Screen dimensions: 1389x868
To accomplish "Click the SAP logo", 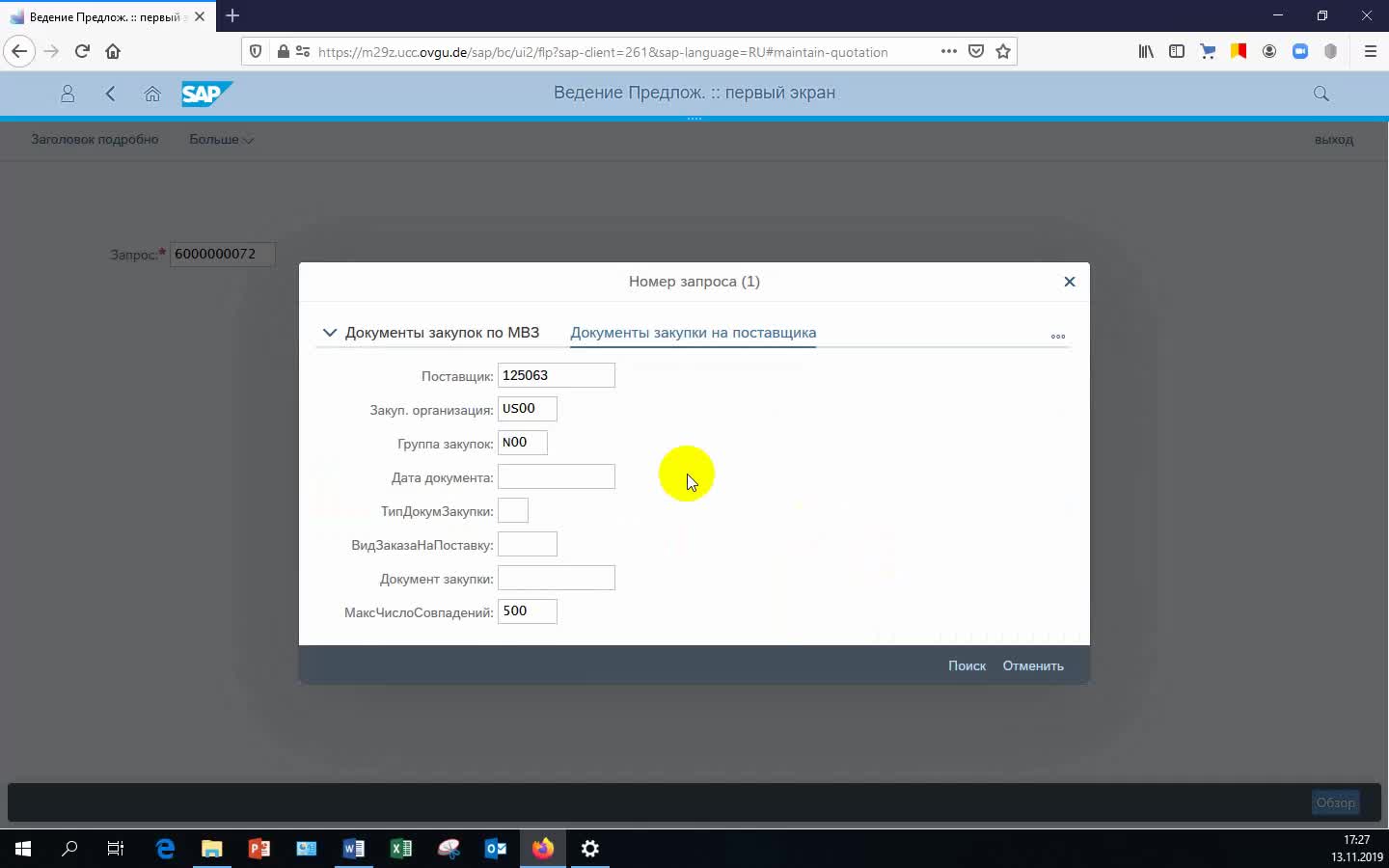I will (206, 94).
